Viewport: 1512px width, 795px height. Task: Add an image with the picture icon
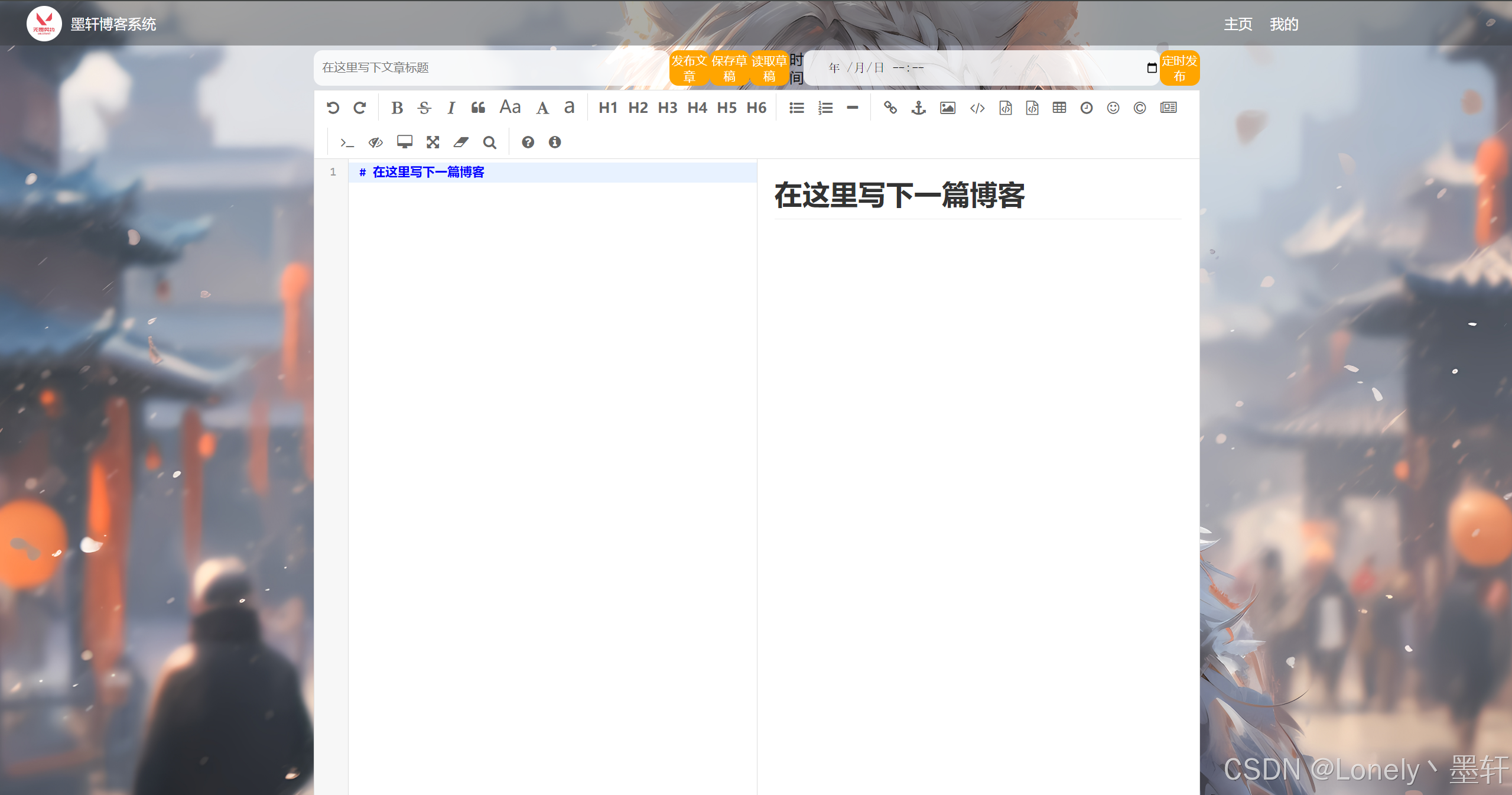tap(947, 108)
